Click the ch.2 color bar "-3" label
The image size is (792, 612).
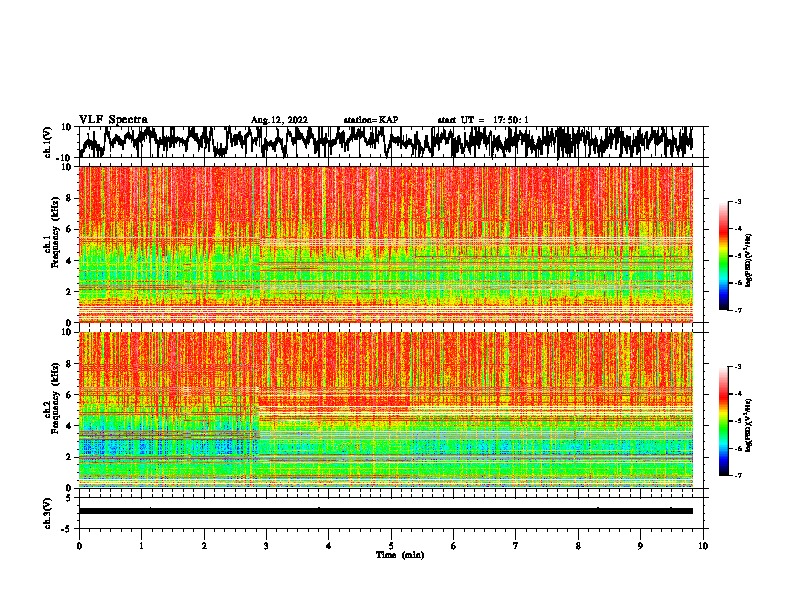pos(738,367)
